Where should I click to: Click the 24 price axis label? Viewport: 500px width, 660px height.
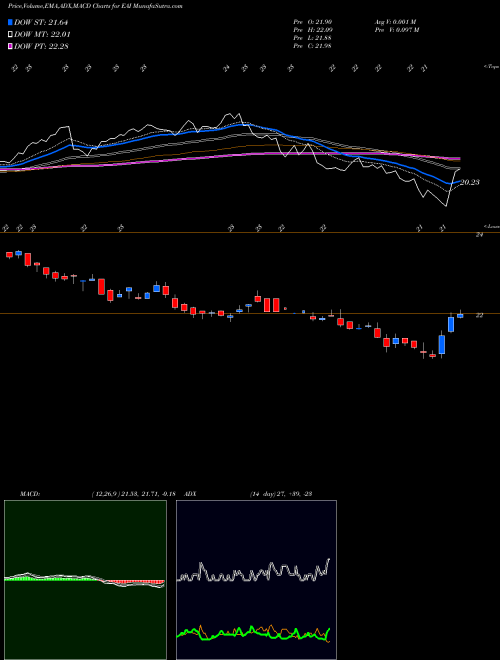[479, 235]
